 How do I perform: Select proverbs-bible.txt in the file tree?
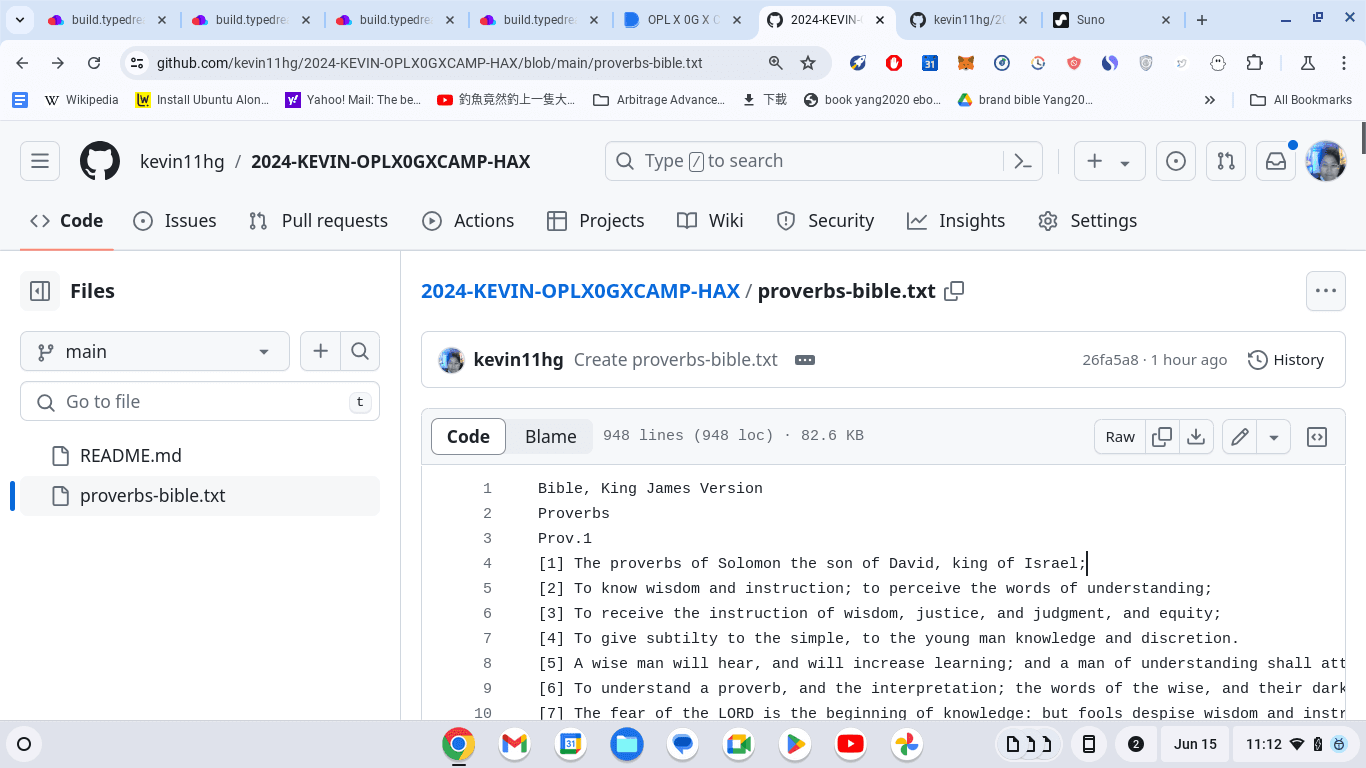tap(200, 496)
